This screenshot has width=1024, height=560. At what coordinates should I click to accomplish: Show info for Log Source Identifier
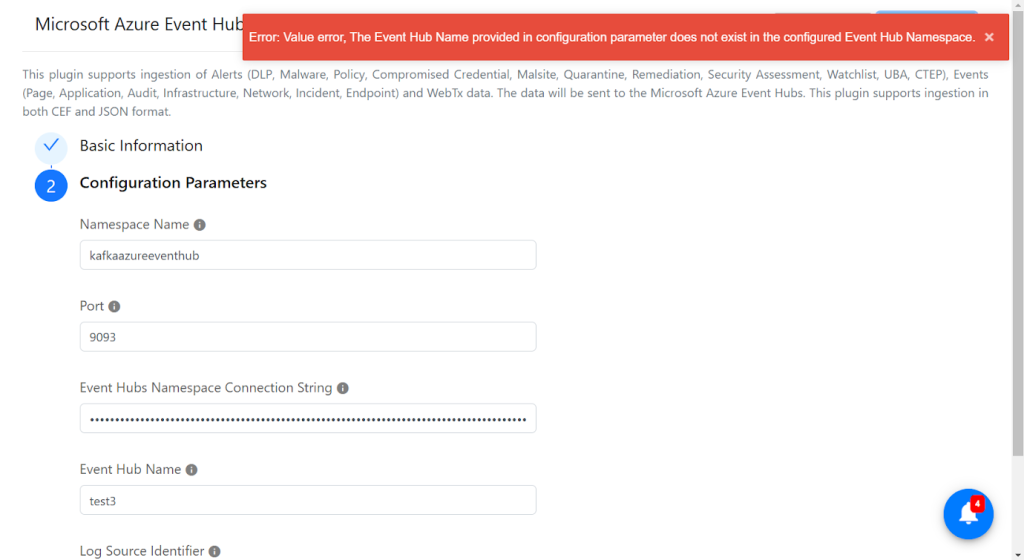coord(214,552)
